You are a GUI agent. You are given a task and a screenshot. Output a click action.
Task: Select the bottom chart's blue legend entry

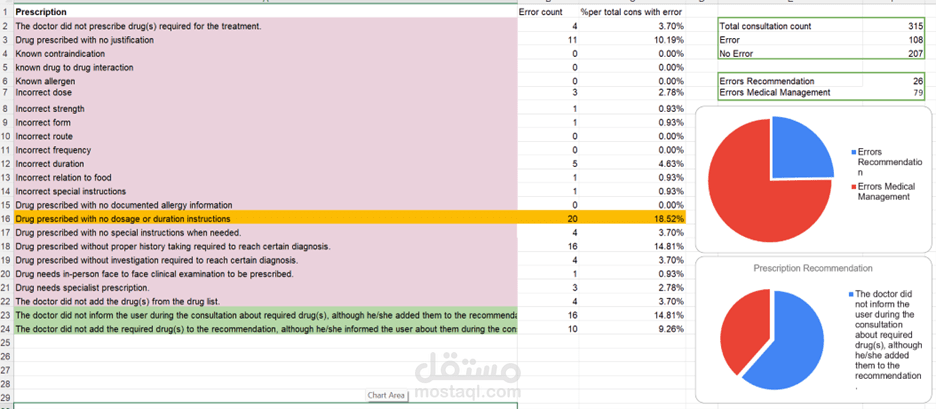885,340
